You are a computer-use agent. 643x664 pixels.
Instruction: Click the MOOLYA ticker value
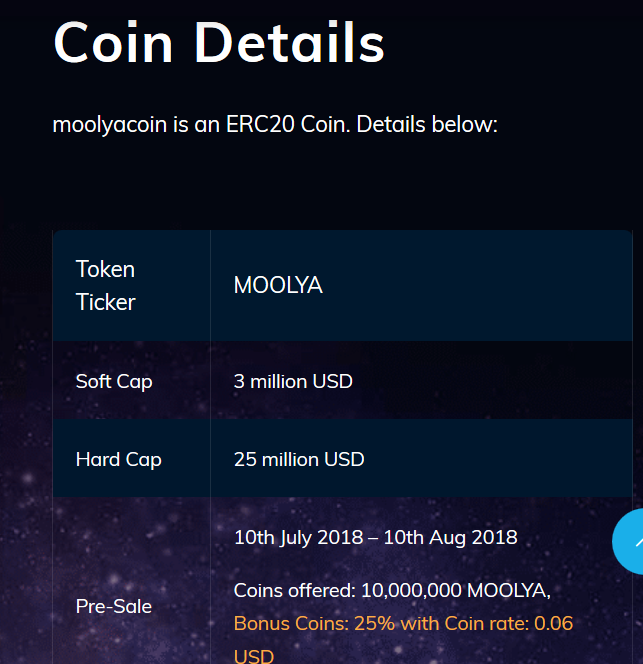[x=278, y=285]
